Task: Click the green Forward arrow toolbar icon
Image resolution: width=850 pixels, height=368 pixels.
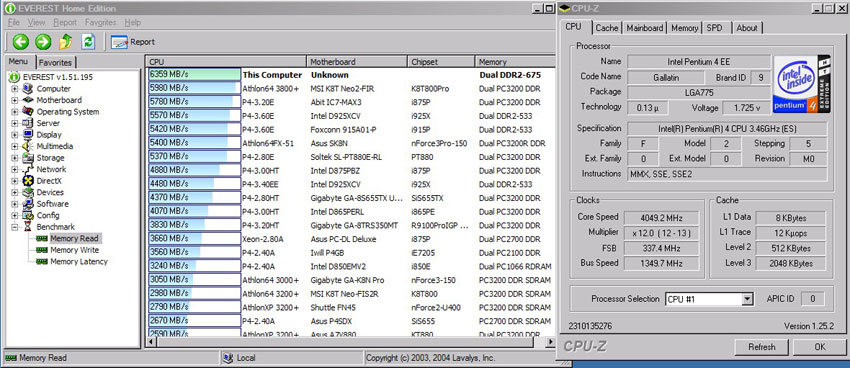Action: pos(43,41)
